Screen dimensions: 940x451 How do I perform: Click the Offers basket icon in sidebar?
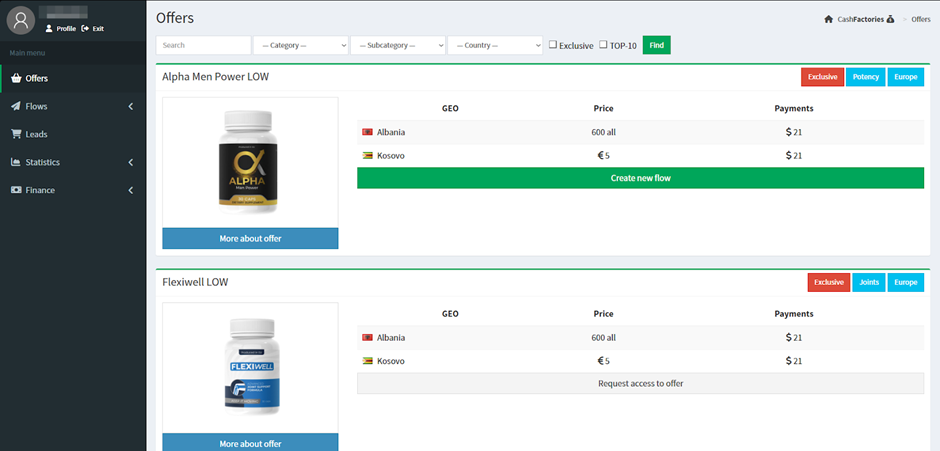tap(16, 78)
